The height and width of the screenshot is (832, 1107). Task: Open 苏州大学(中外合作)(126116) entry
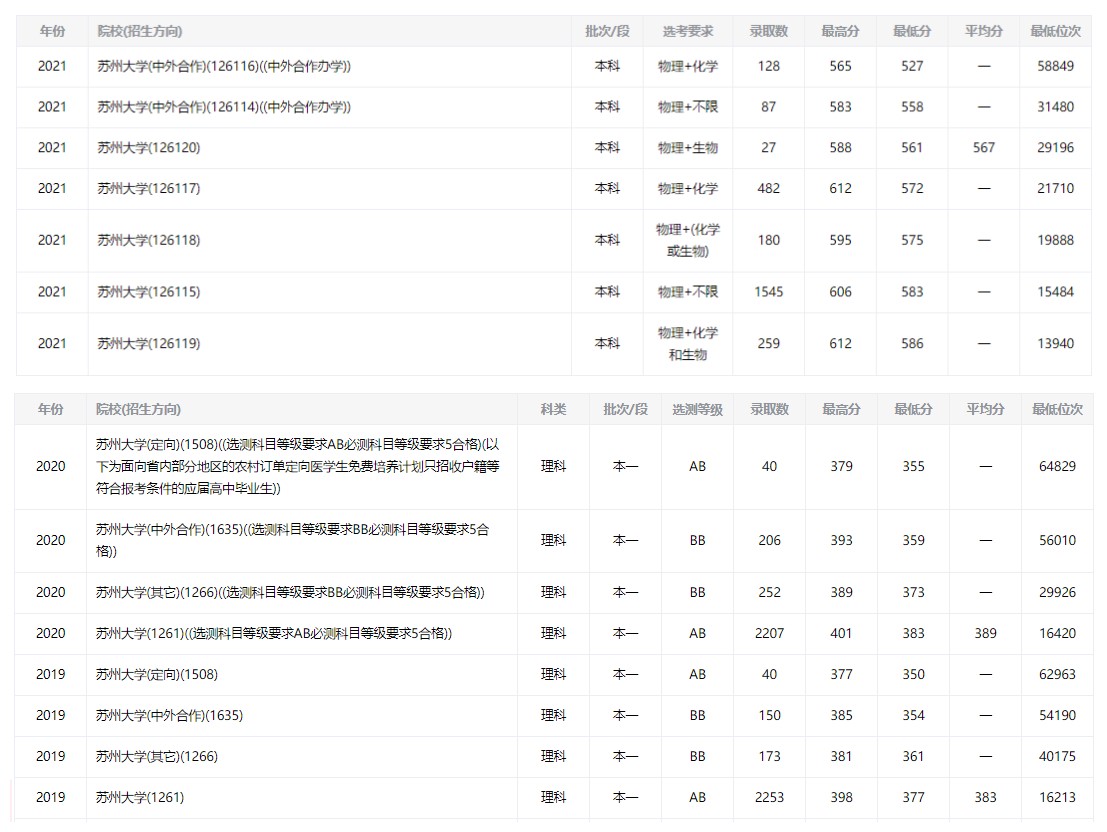224,66
